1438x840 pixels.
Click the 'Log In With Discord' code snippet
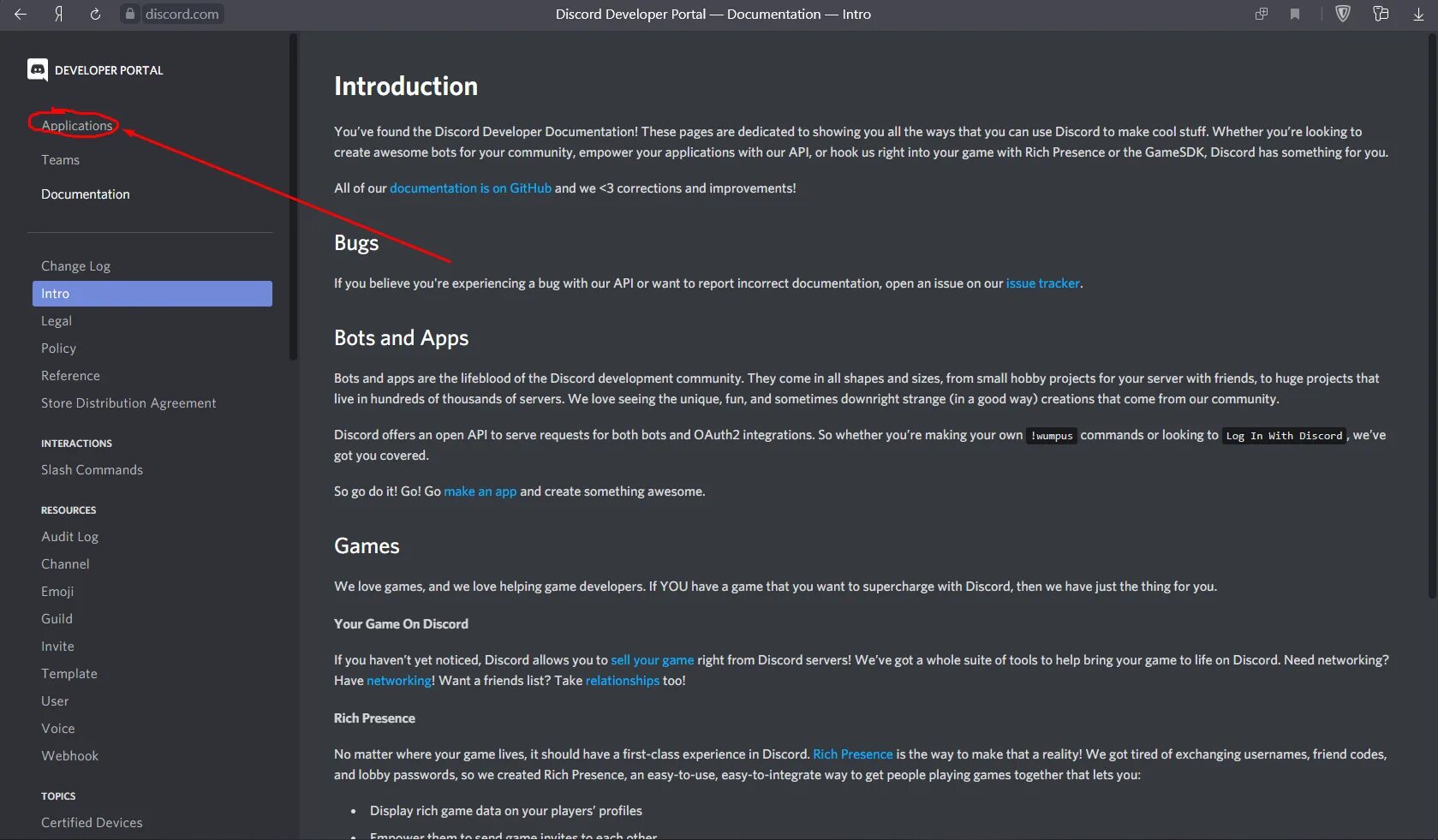pos(1284,436)
